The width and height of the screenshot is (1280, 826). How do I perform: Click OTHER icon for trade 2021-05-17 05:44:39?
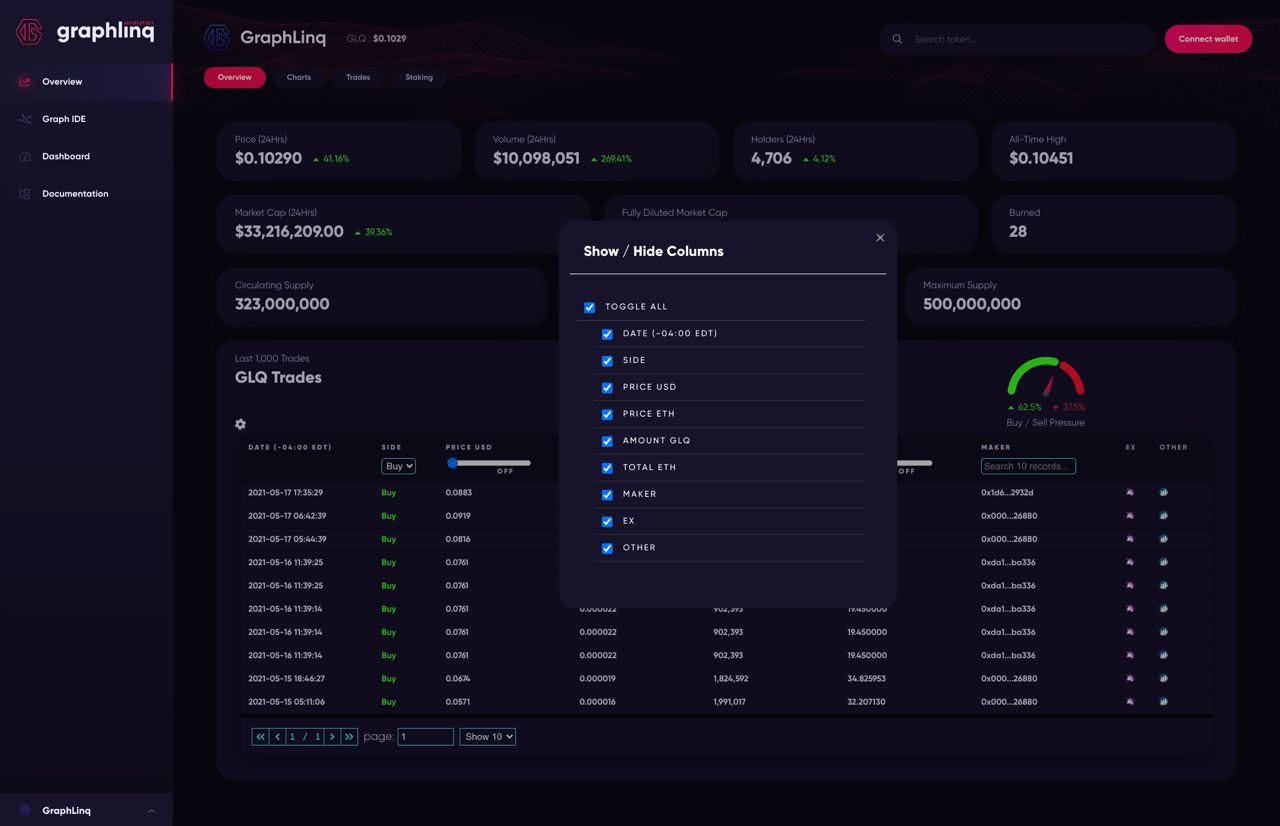1164,539
